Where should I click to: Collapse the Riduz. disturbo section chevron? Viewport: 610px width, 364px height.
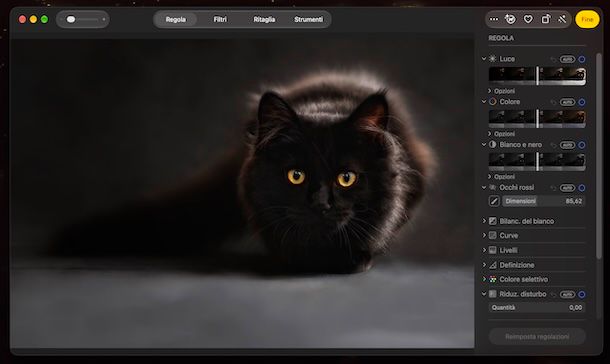point(484,294)
